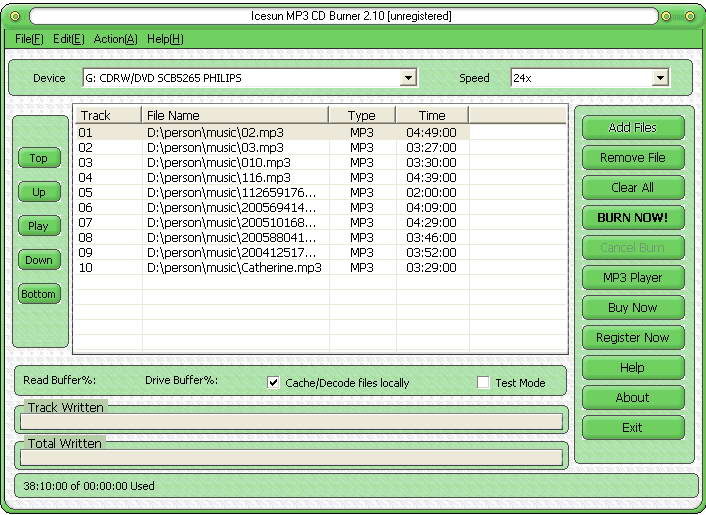This screenshot has height=515, width=706.
Task: Select track 07 file 200510168...
Action: [272, 223]
